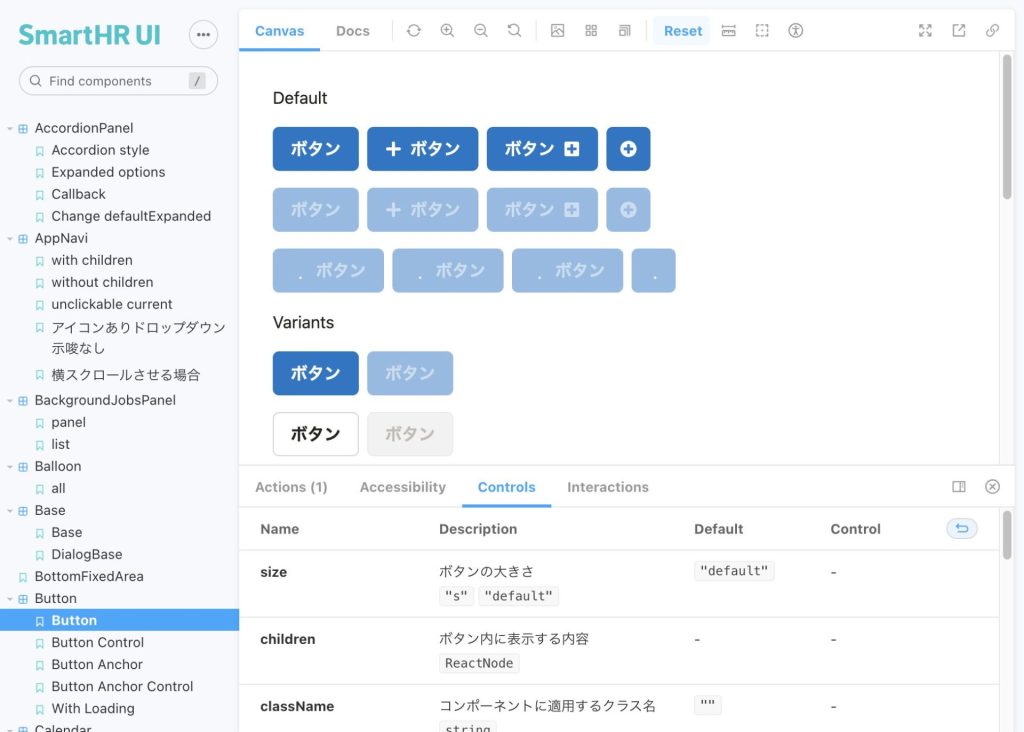Collapse the AccordionPanel group
Viewport: 1024px width, 732px height.
(x=10, y=128)
